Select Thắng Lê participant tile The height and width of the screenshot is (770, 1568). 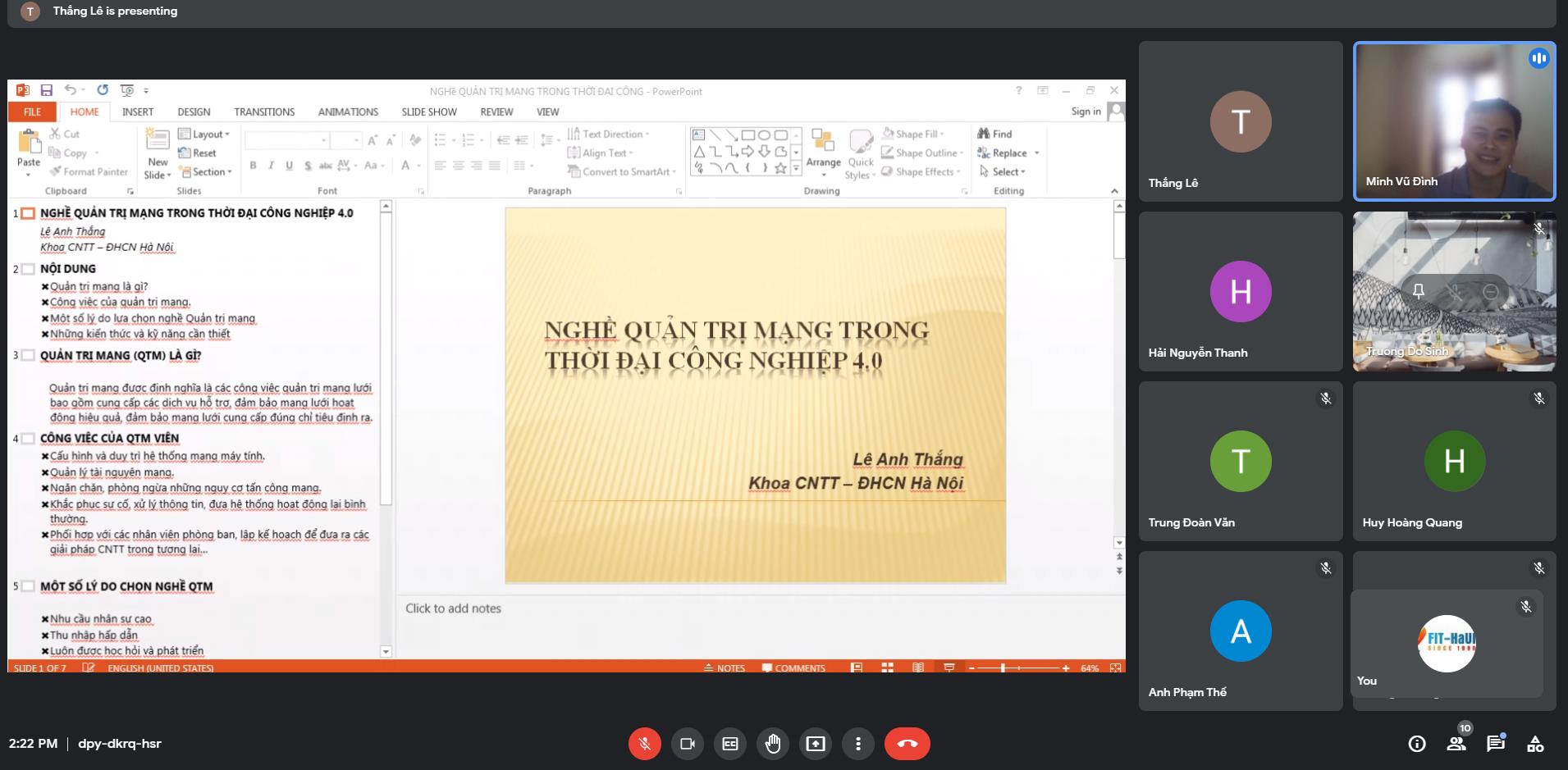[1241, 121]
